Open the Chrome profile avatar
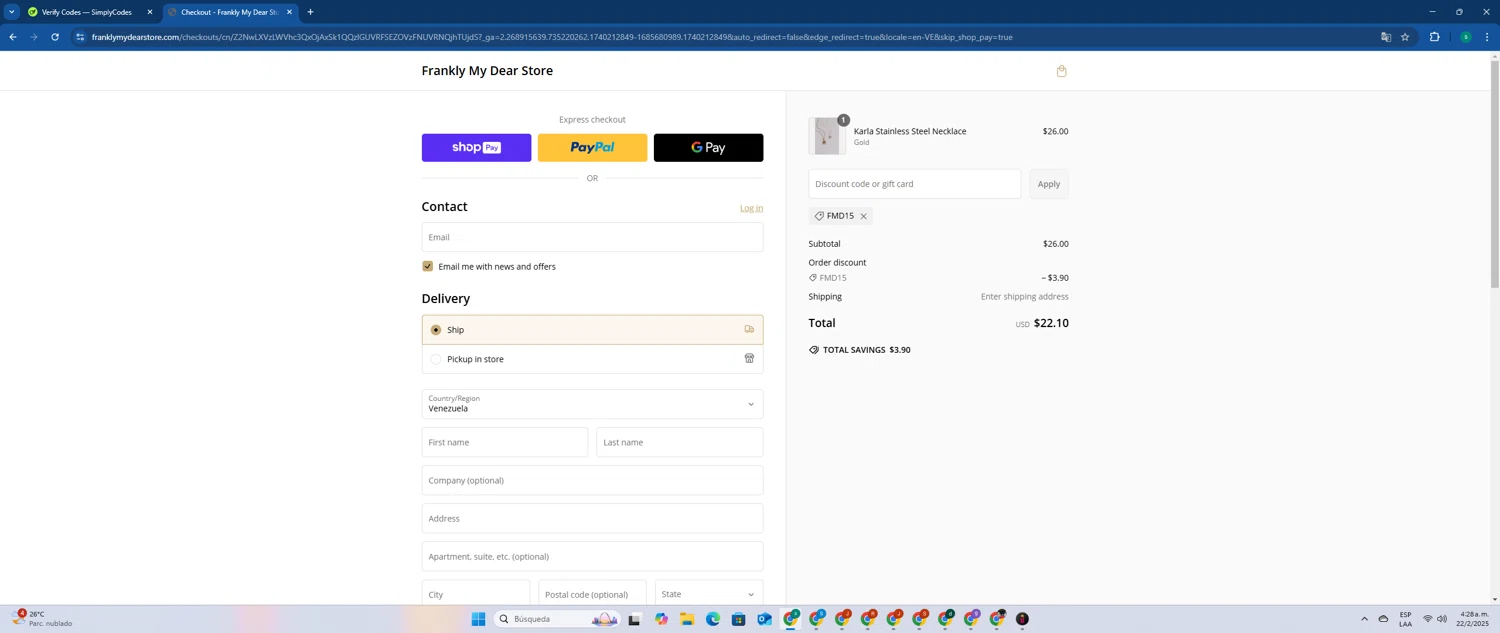This screenshot has height=633, width=1500. click(1466, 37)
